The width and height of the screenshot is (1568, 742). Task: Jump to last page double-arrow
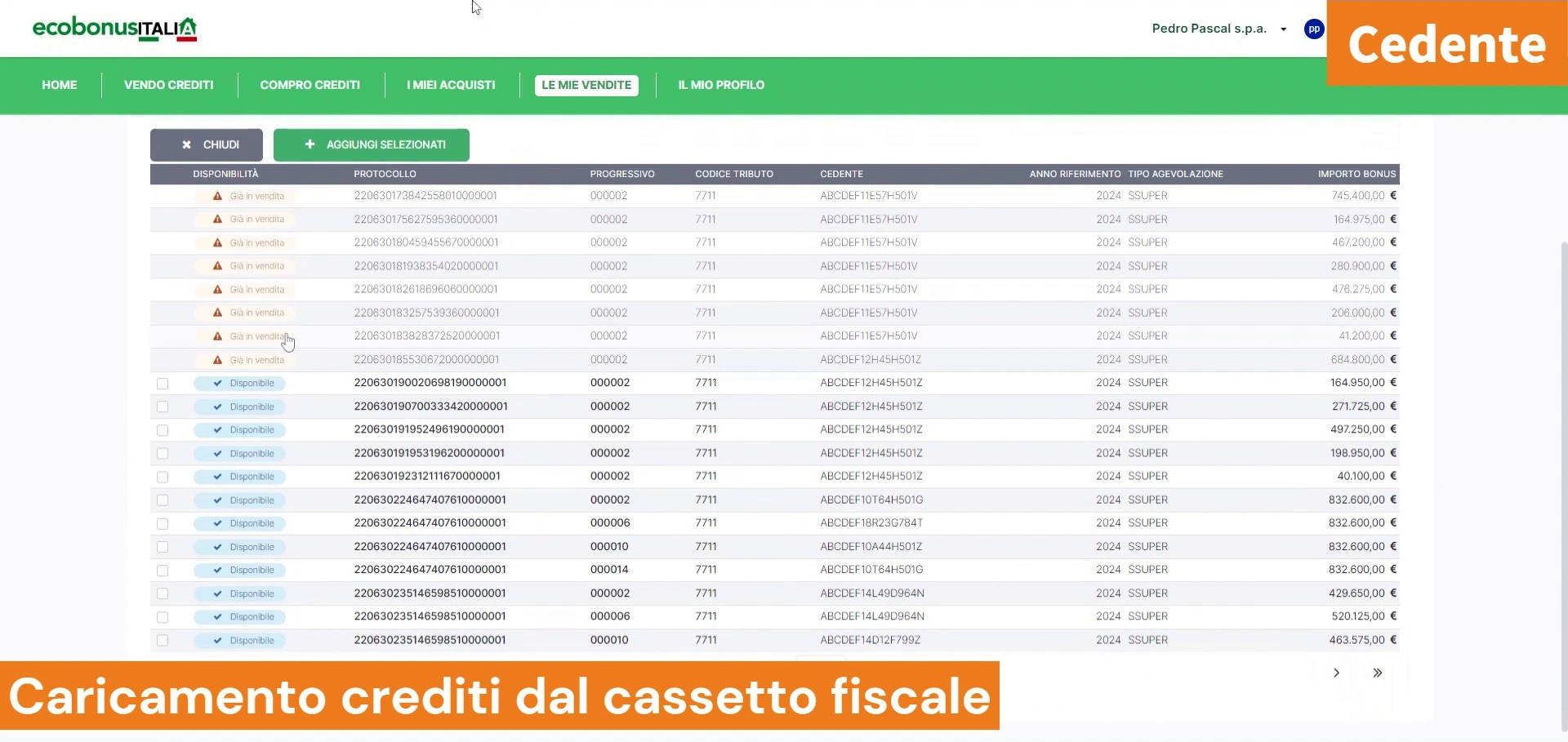coord(1377,673)
